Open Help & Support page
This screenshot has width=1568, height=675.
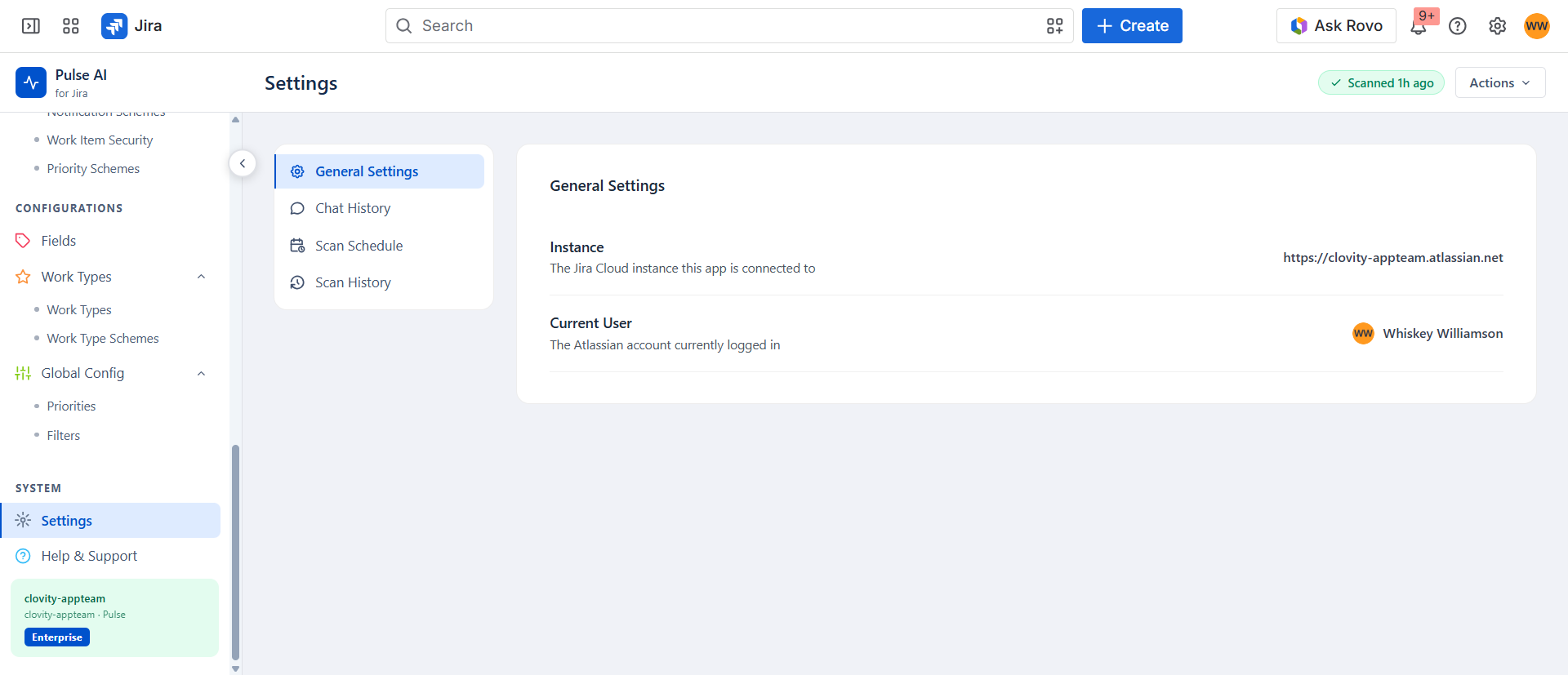tap(111, 556)
